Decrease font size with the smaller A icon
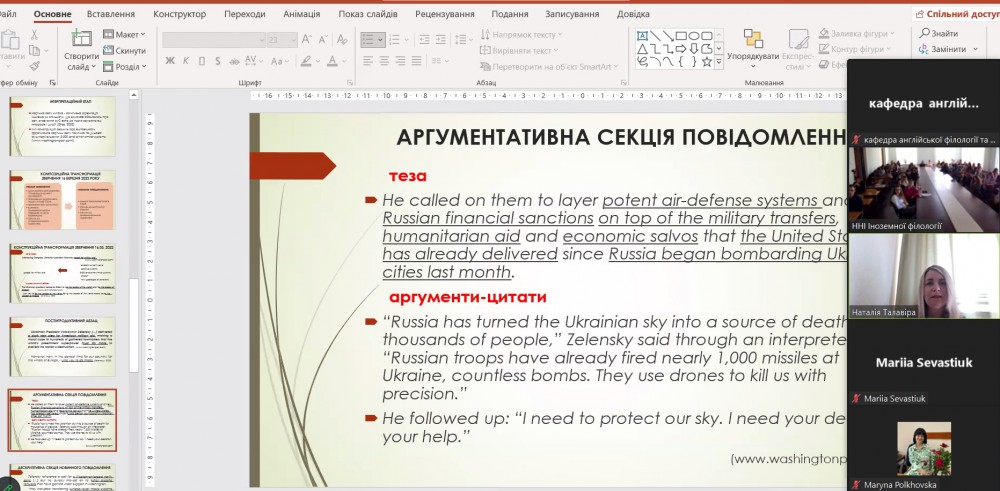This screenshot has width=1000, height=491. coord(324,40)
